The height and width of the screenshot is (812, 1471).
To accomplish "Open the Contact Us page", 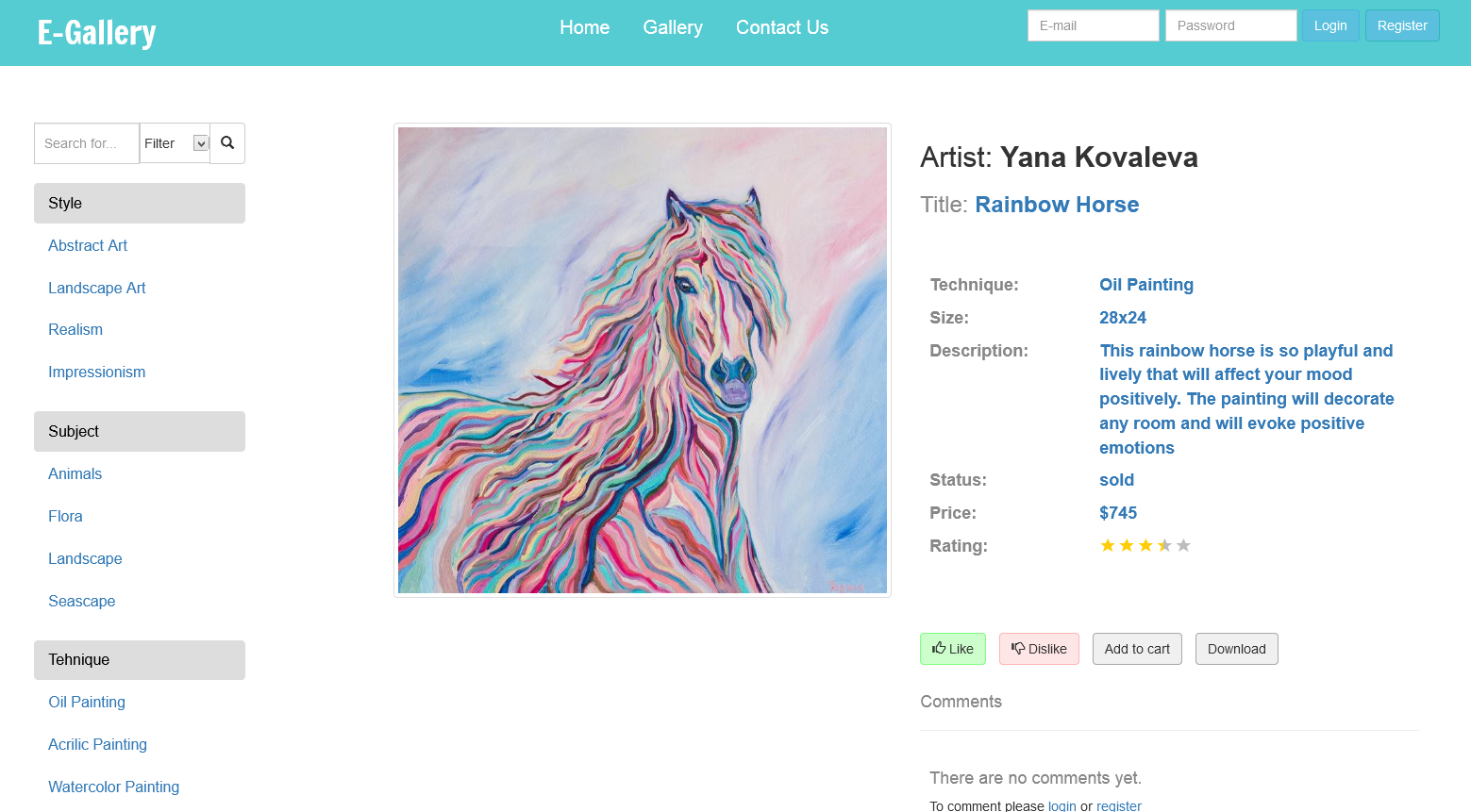I will tap(782, 27).
